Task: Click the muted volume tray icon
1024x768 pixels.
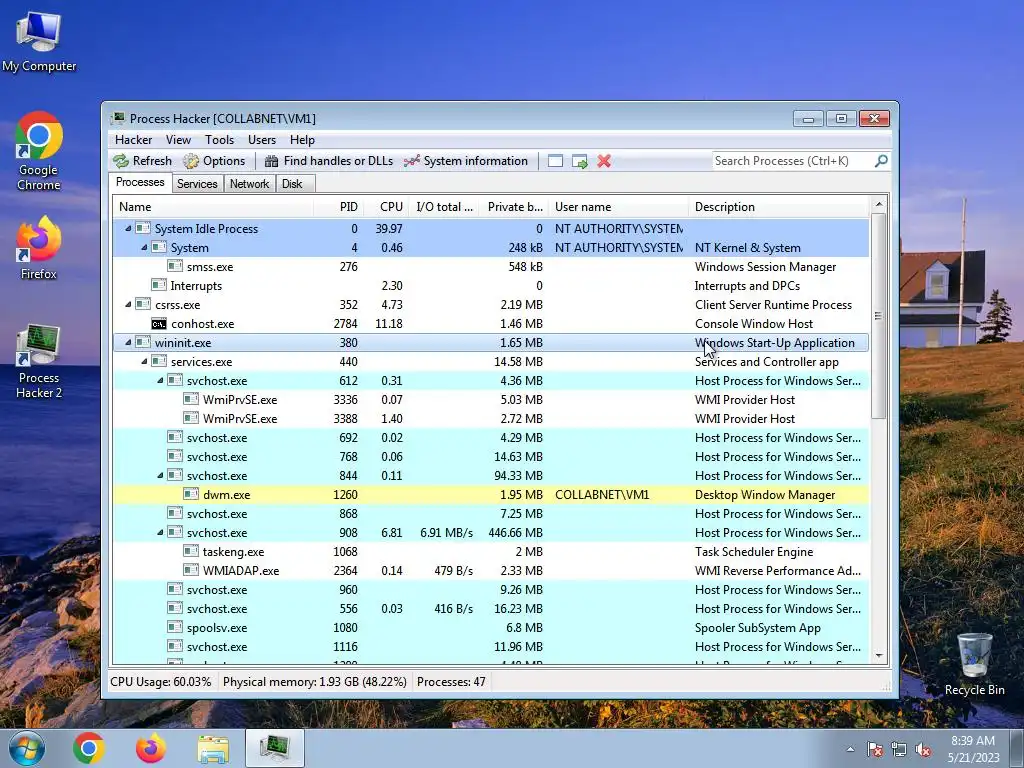Action: pos(923,750)
